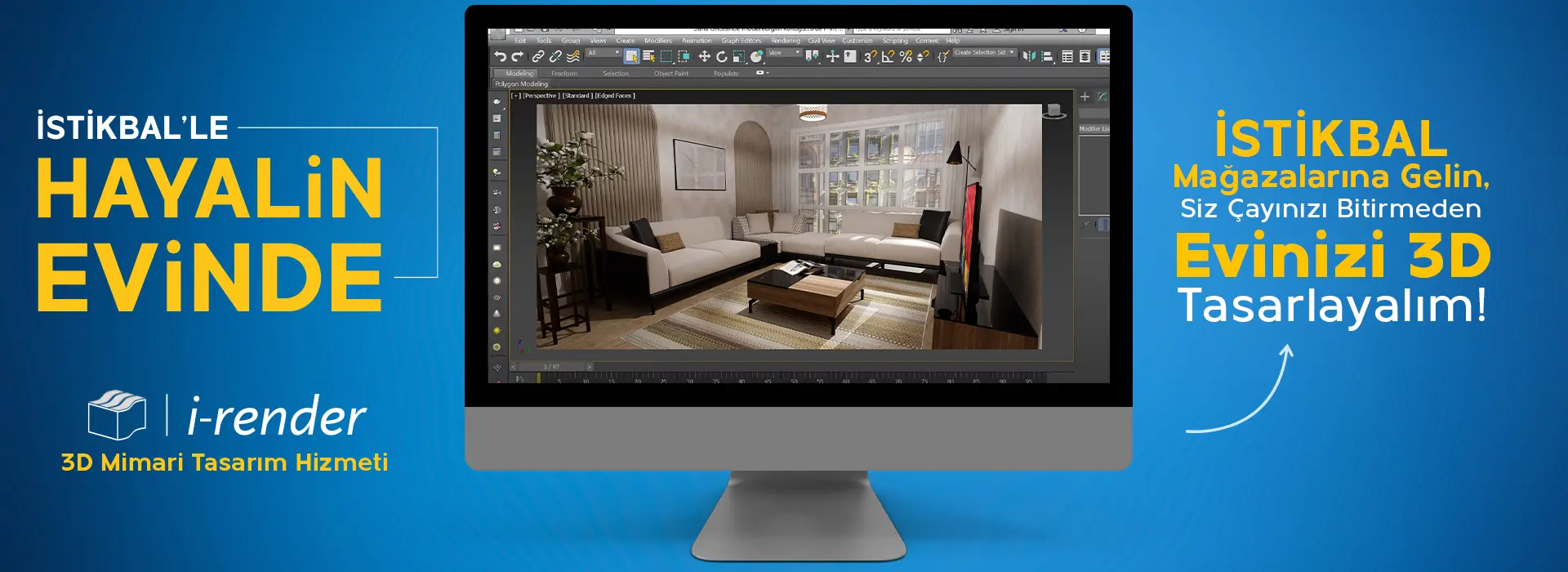Open the [Standard] viewport shading menu

pos(577,96)
